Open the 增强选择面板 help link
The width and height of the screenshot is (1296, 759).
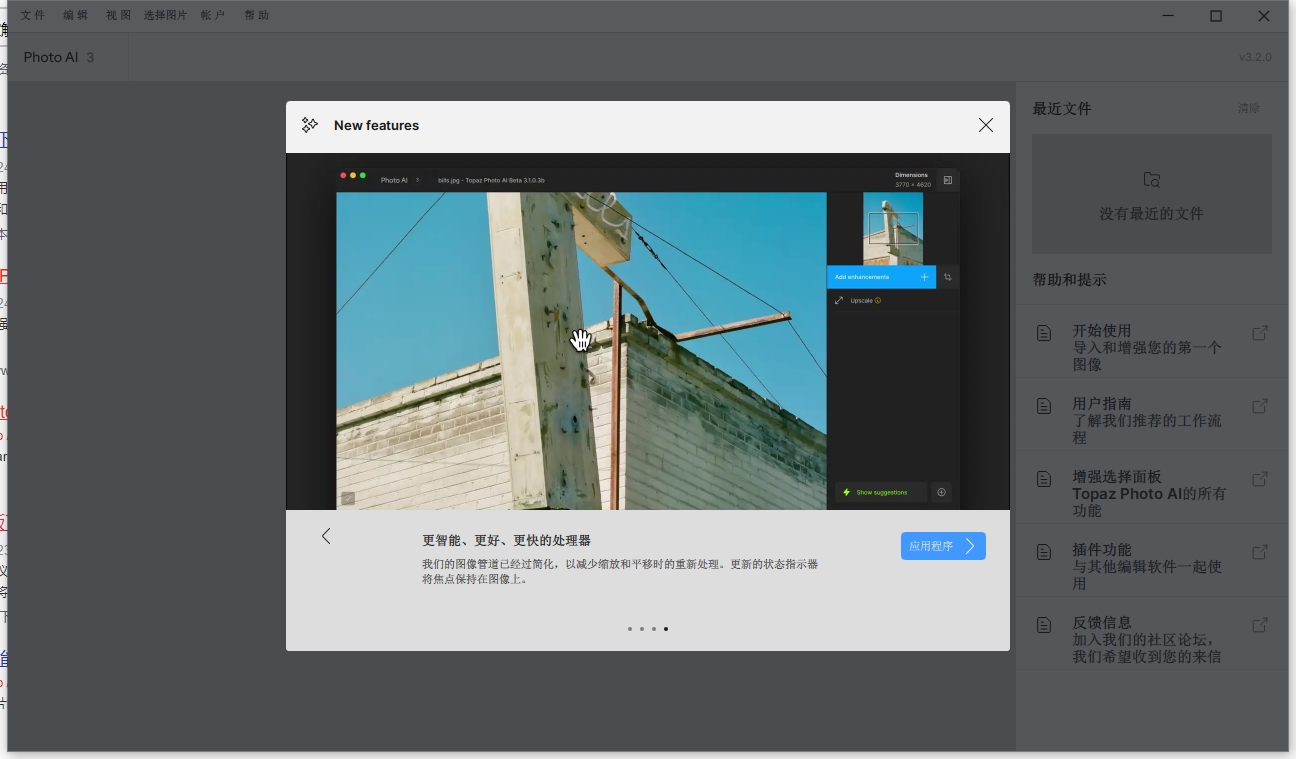1152,487
